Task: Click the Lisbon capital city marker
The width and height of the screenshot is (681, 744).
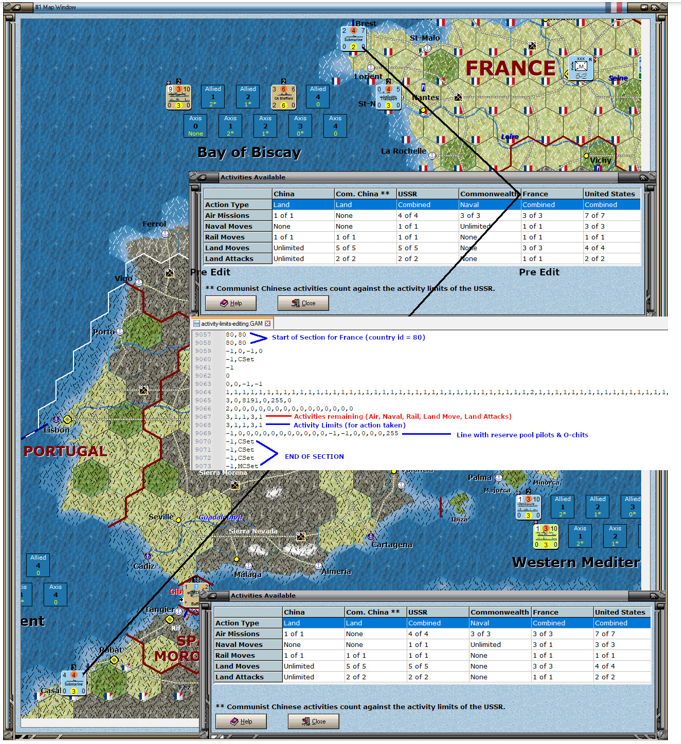Action: pos(67,419)
